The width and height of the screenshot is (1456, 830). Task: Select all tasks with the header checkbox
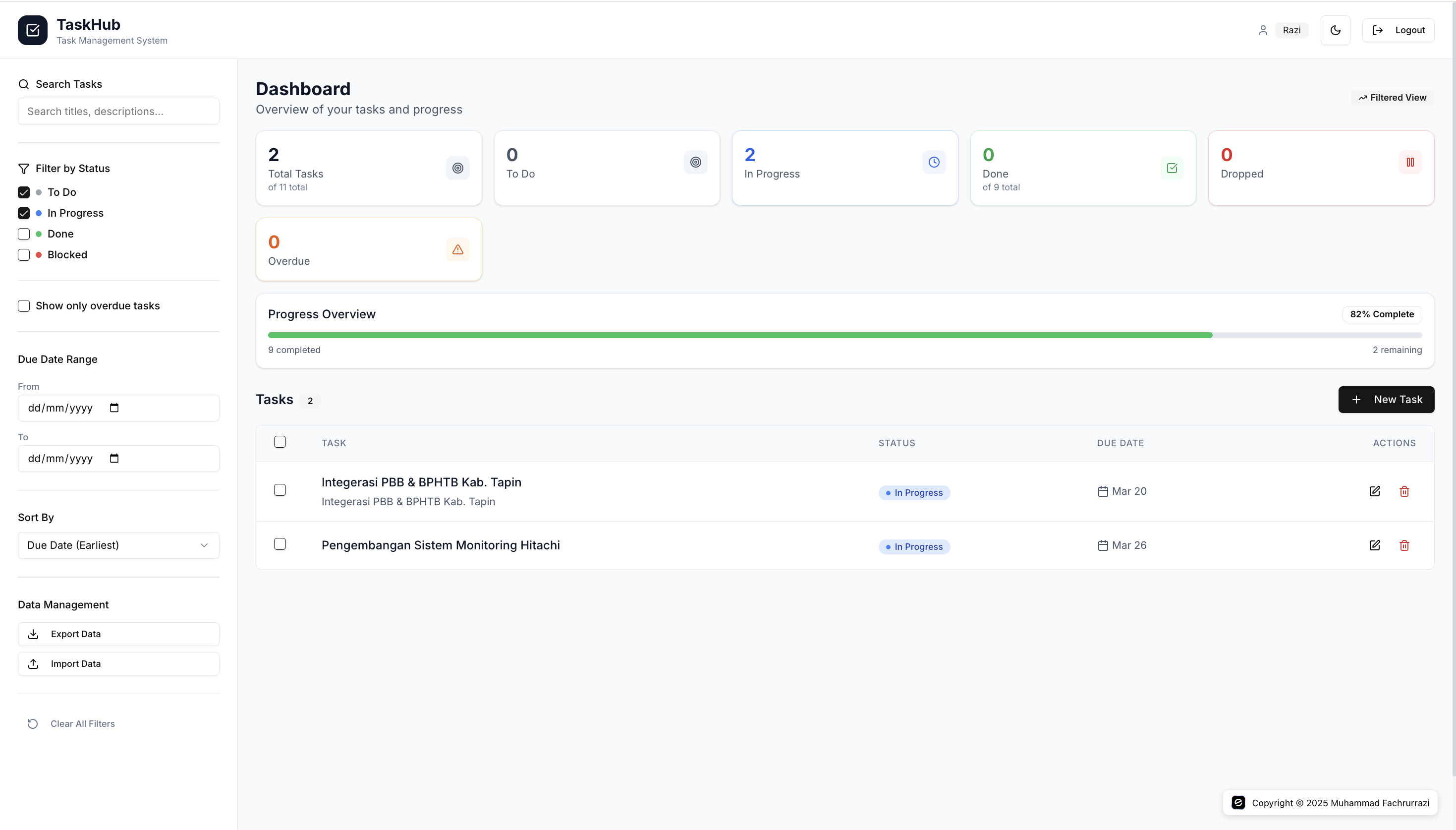pos(280,442)
